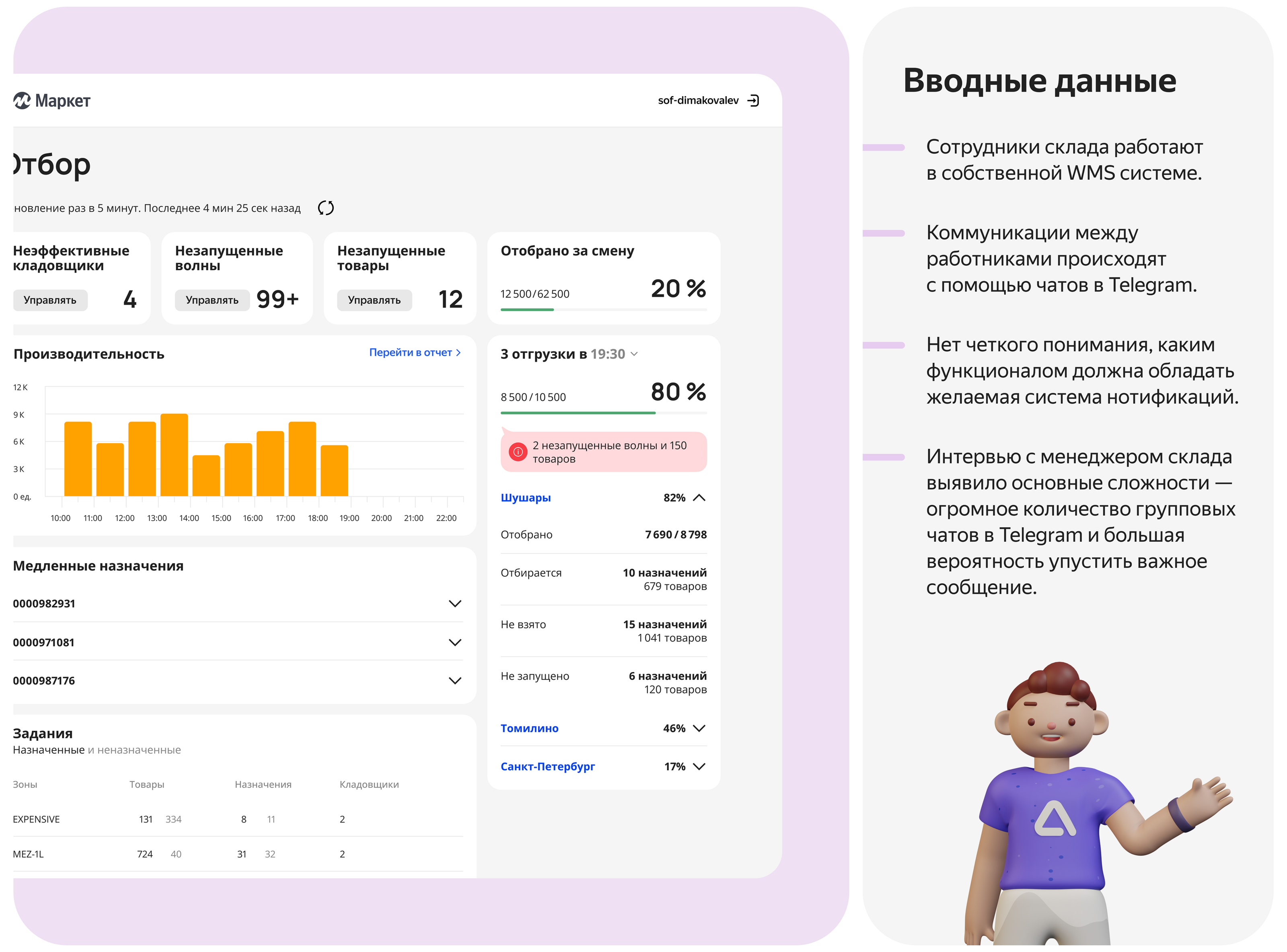Collapse the Шушары section chevron

pos(699,498)
